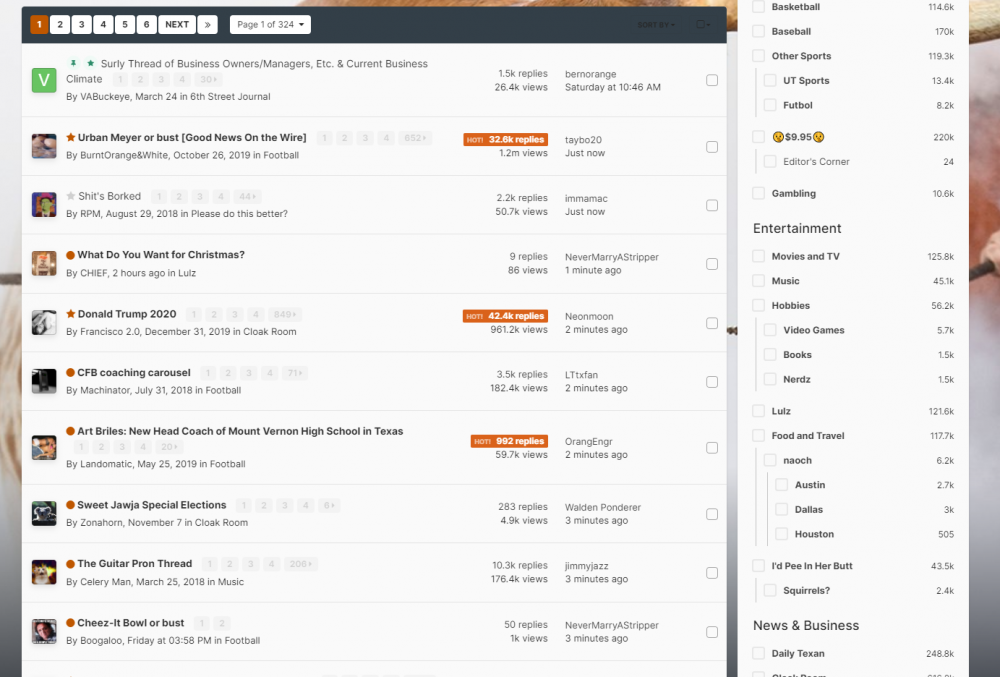Open the Cheez-It Bowl or bust thread
The height and width of the screenshot is (677, 1000).
pyautogui.click(x=131, y=623)
